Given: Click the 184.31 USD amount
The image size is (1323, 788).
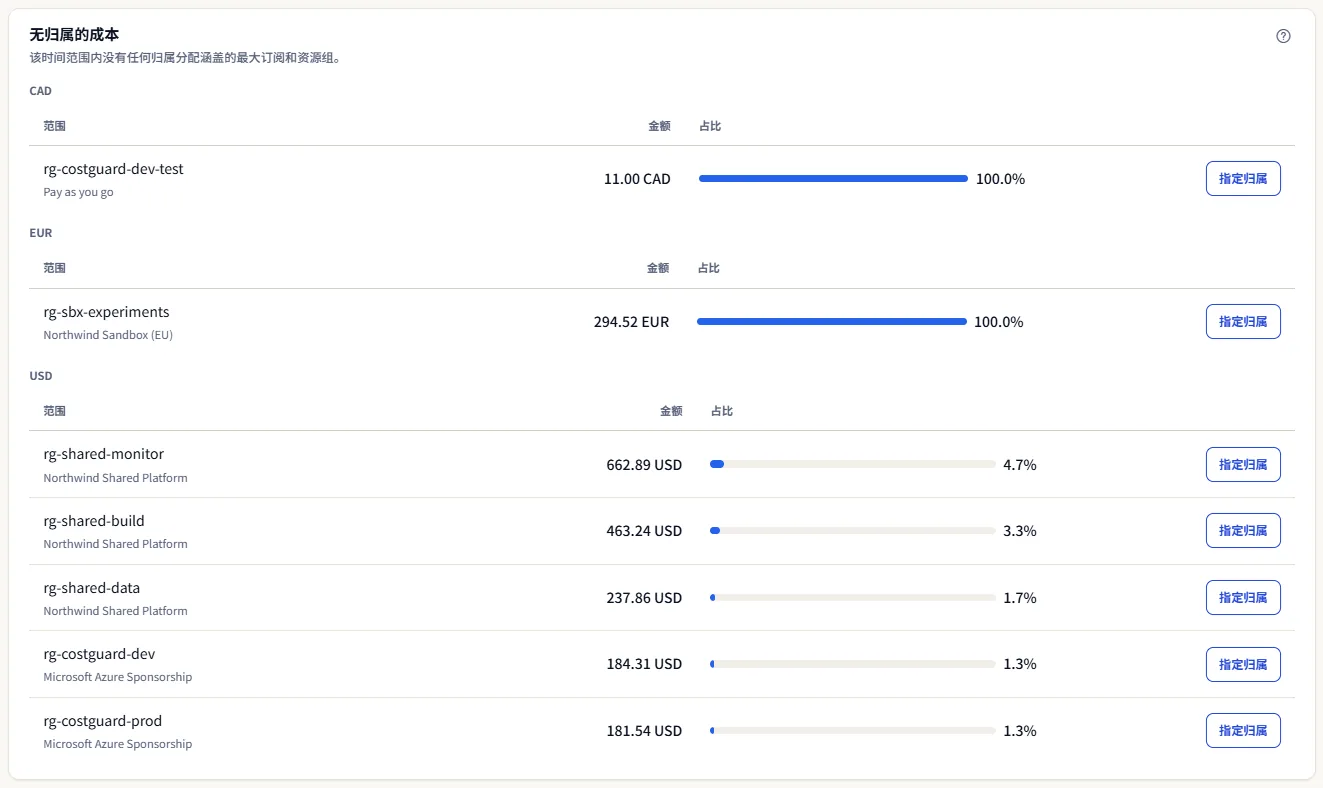Looking at the screenshot, I should pyautogui.click(x=644, y=664).
